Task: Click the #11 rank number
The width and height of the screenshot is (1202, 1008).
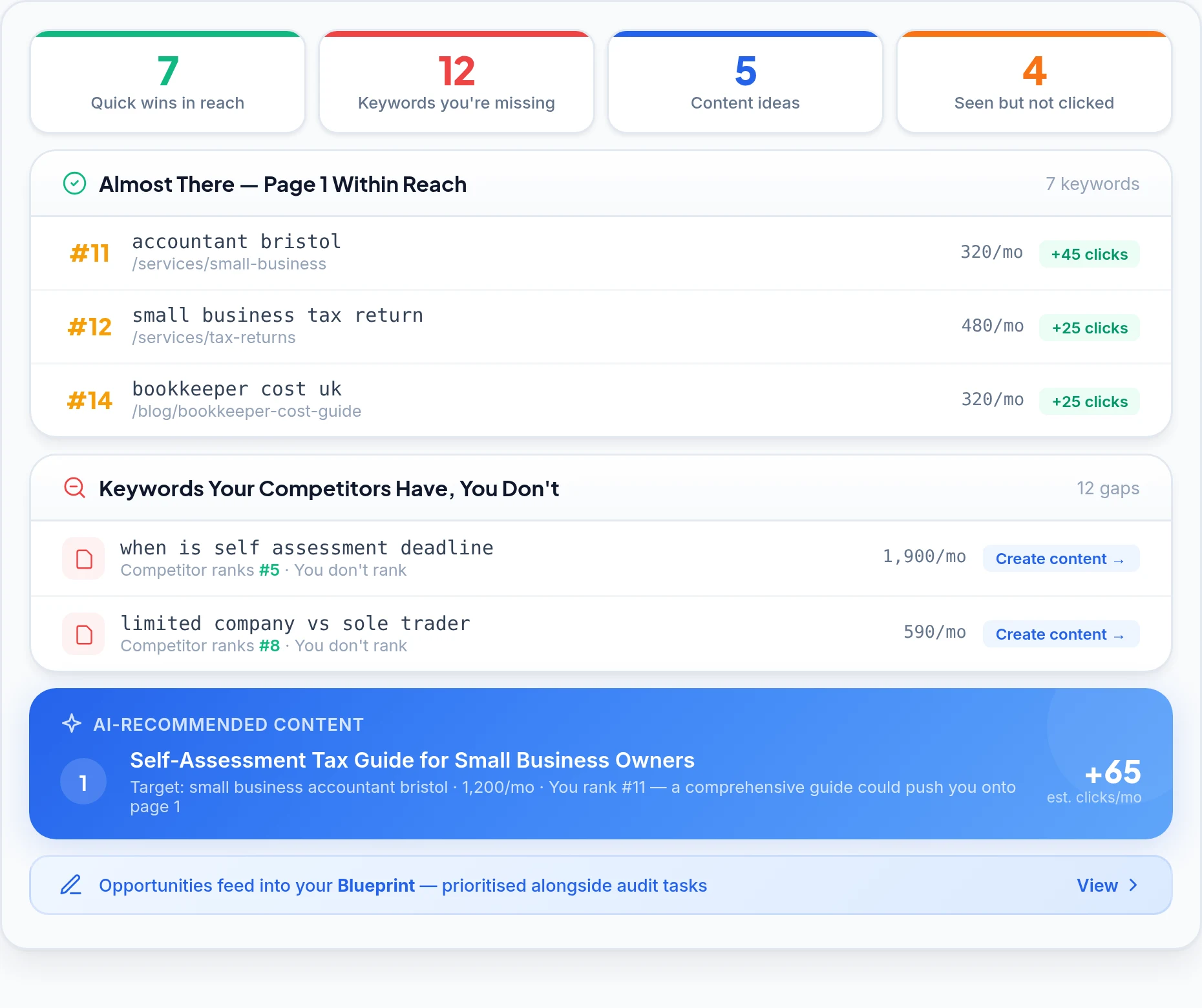Action: tap(90, 253)
